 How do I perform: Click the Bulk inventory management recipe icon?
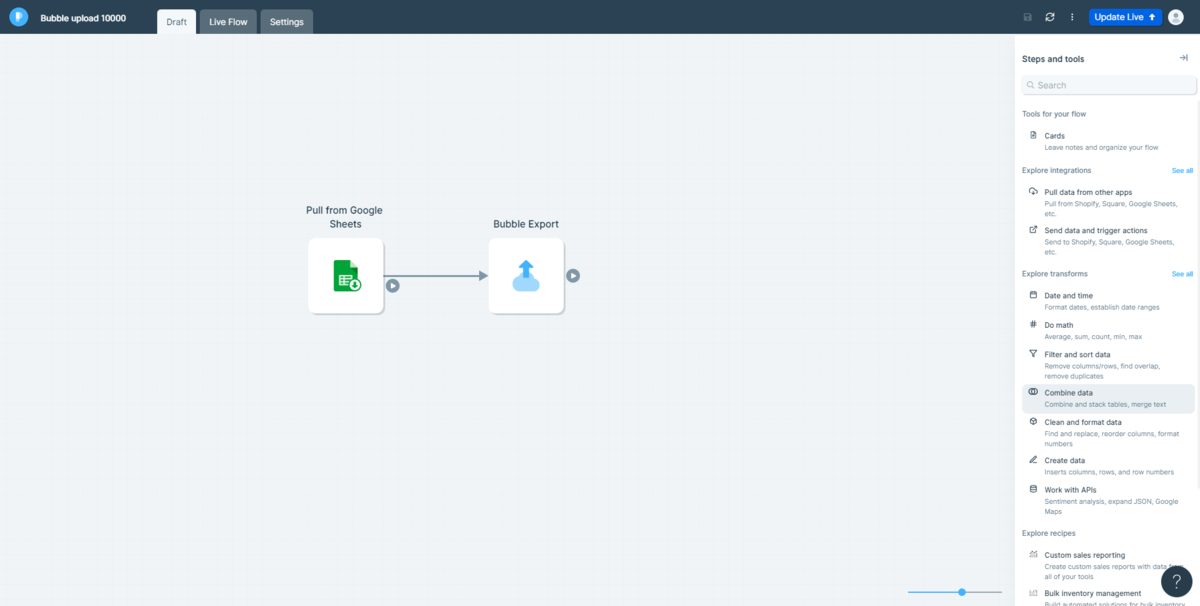(1033, 593)
